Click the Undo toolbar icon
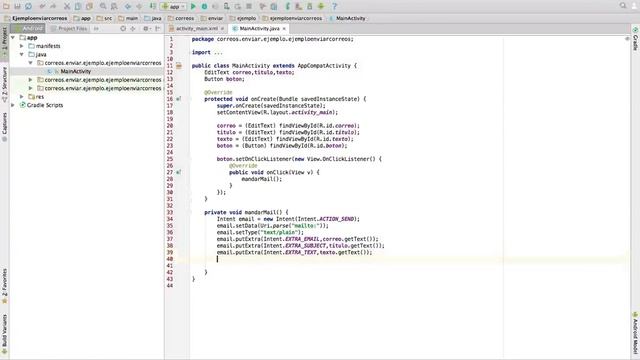 (x=42, y=6)
